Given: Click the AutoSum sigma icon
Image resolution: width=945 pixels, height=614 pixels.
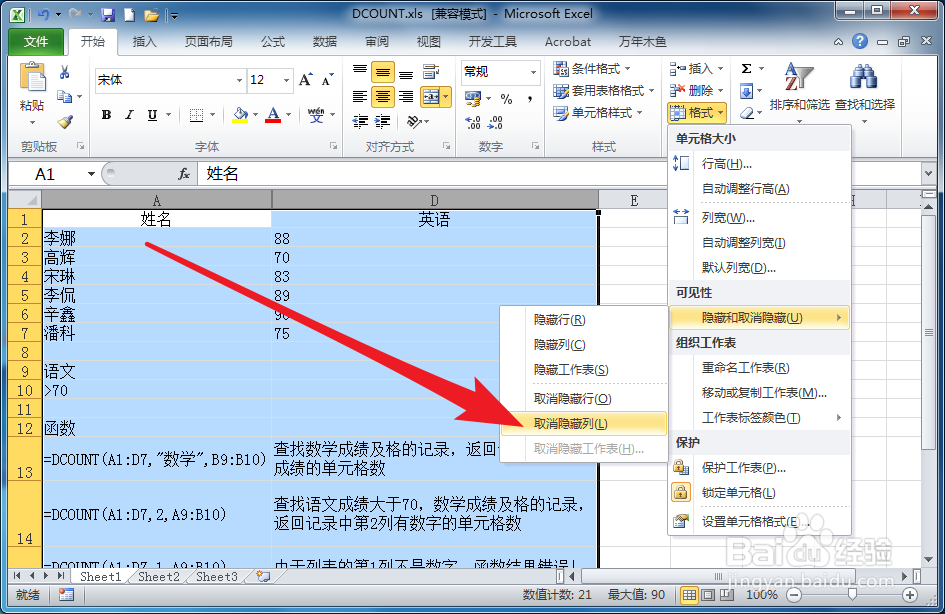Looking at the screenshot, I should click(x=746, y=69).
